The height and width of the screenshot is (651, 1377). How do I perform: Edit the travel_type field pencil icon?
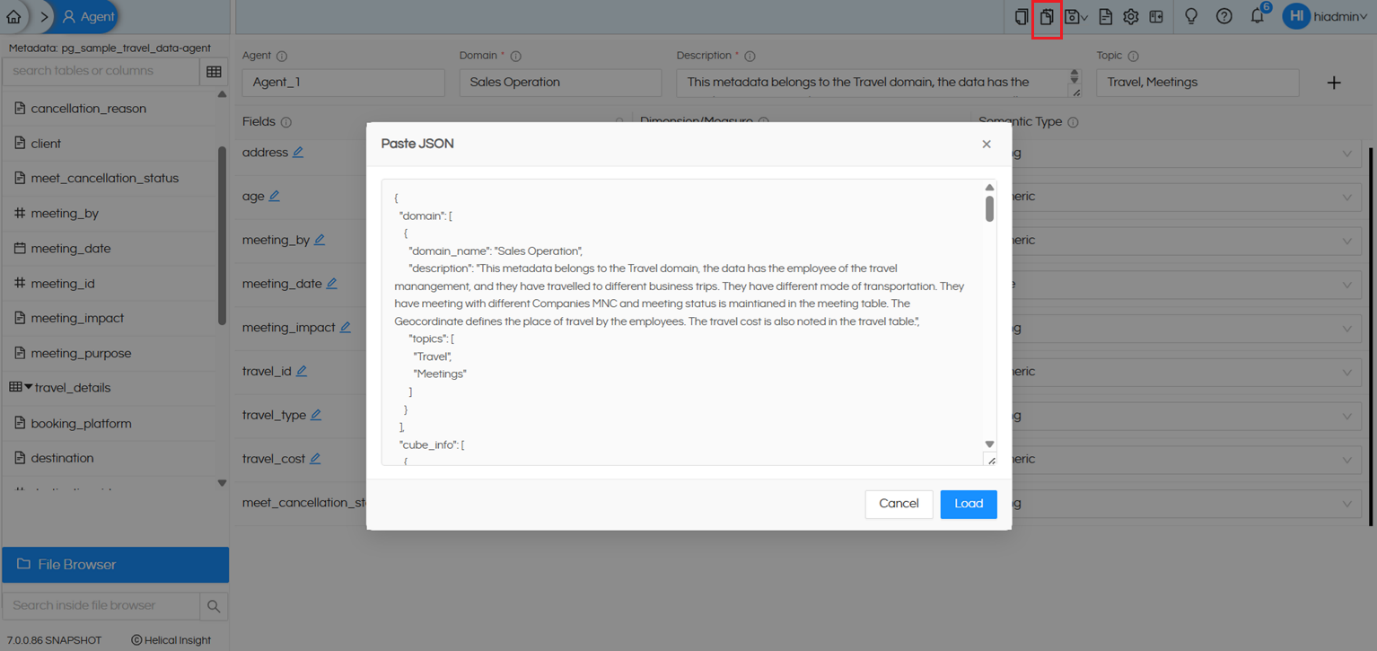coord(316,415)
